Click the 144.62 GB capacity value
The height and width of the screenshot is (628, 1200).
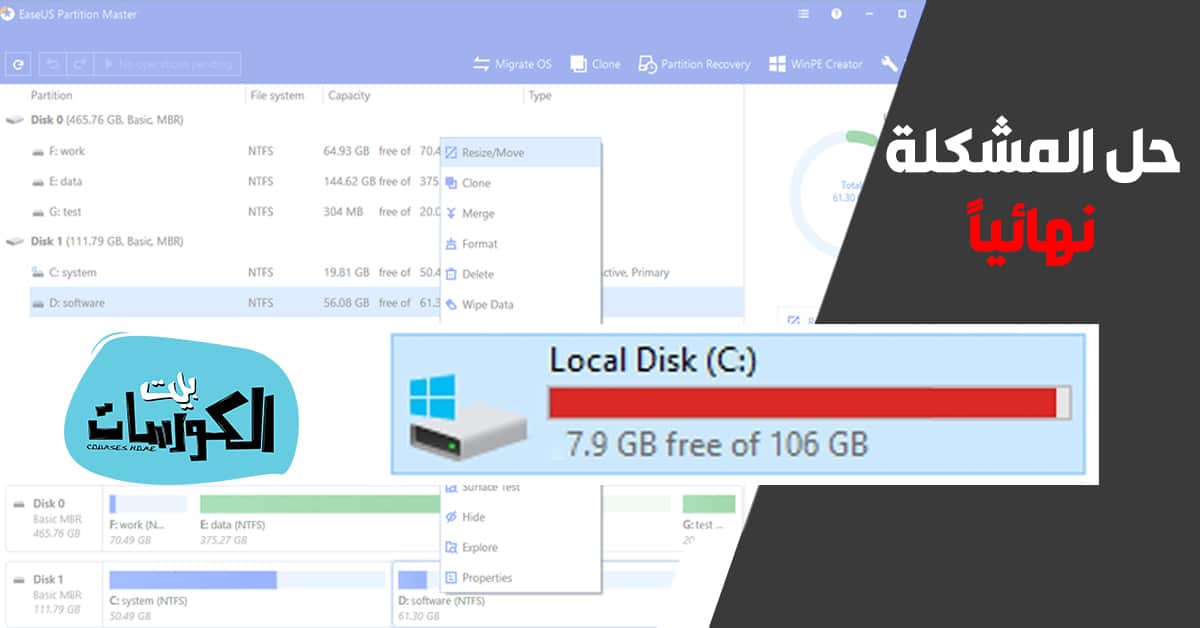click(x=349, y=181)
